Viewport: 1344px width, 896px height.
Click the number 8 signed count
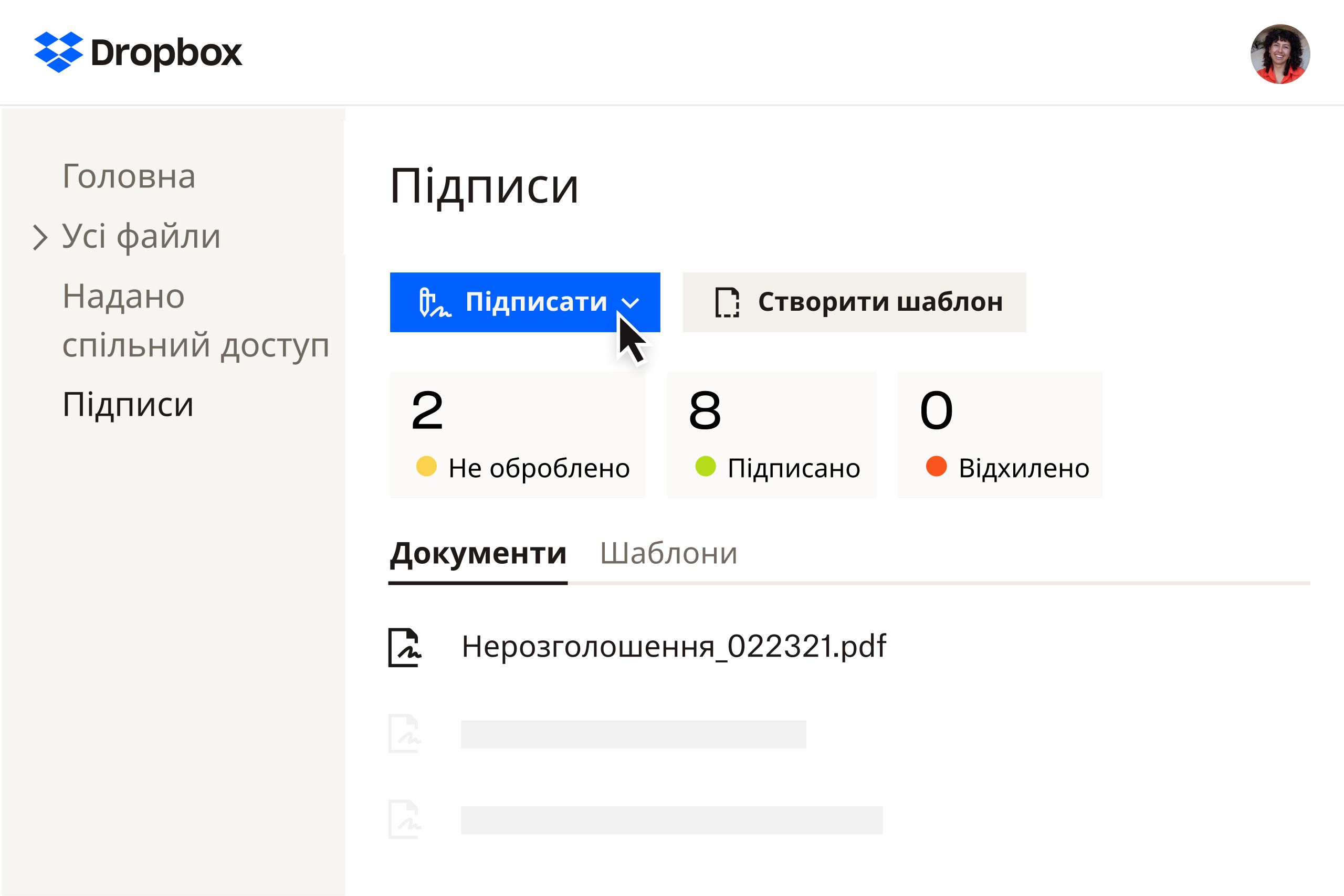705,410
